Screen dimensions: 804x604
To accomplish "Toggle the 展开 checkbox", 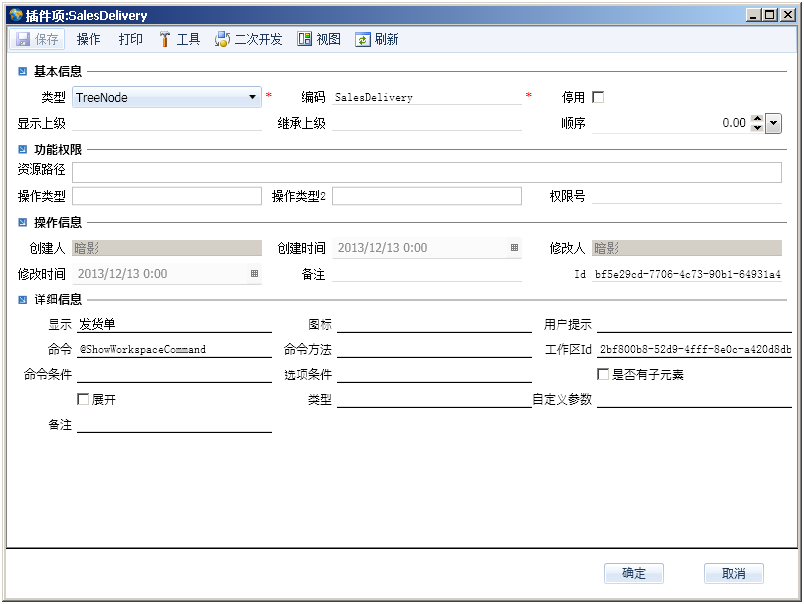I will [83, 399].
